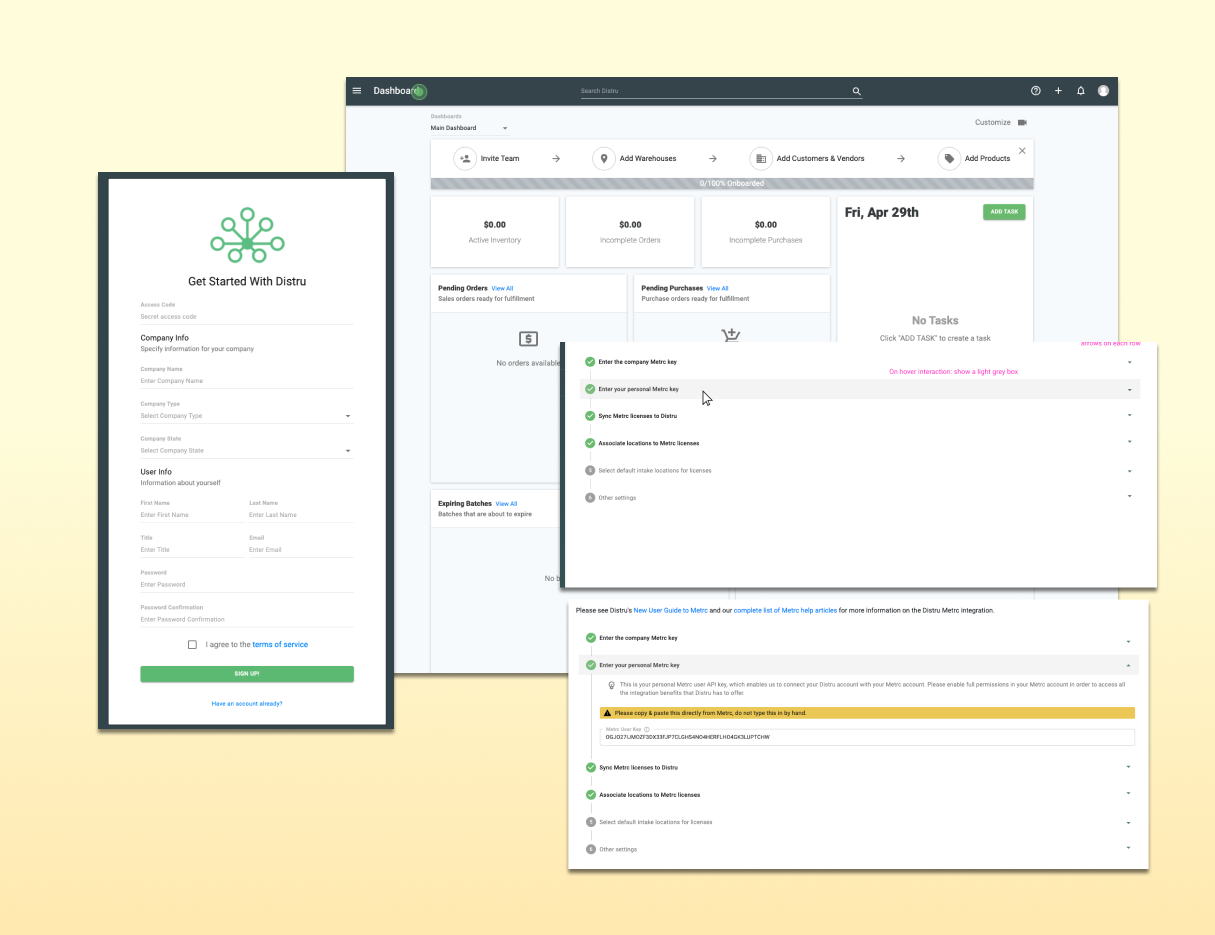Viewport: 1215px width, 935px height.
Task: Click the plus icon in dashboard header
Action: click(1058, 91)
